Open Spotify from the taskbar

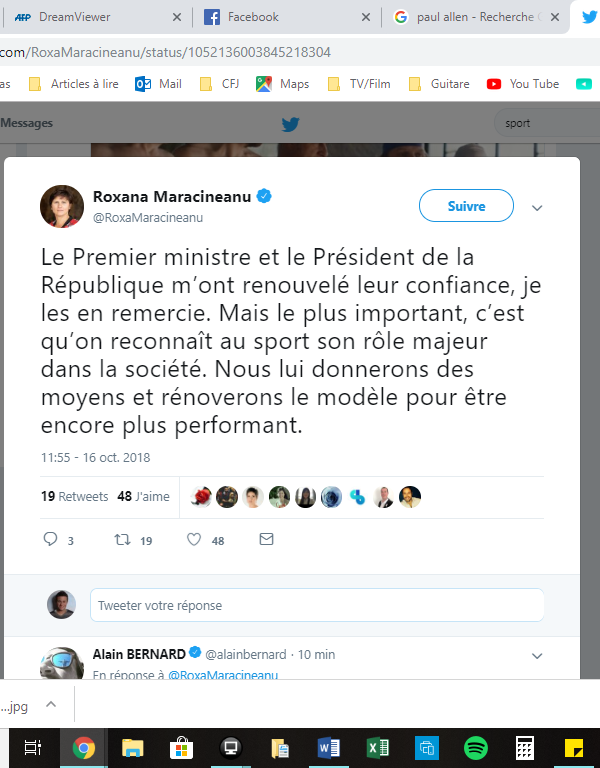[475, 747]
